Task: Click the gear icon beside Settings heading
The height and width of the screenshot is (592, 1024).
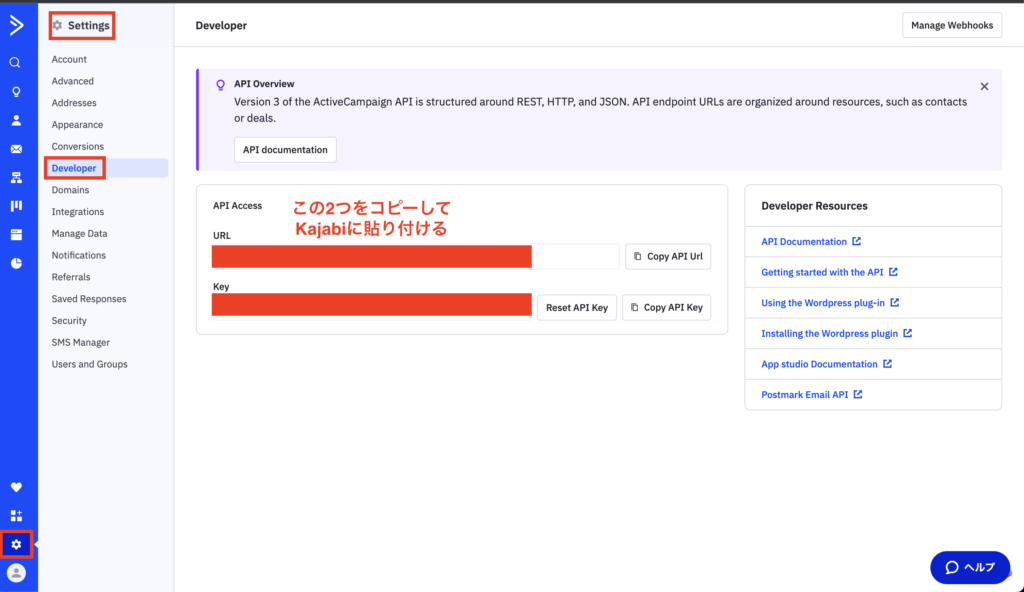Action: 57,25
